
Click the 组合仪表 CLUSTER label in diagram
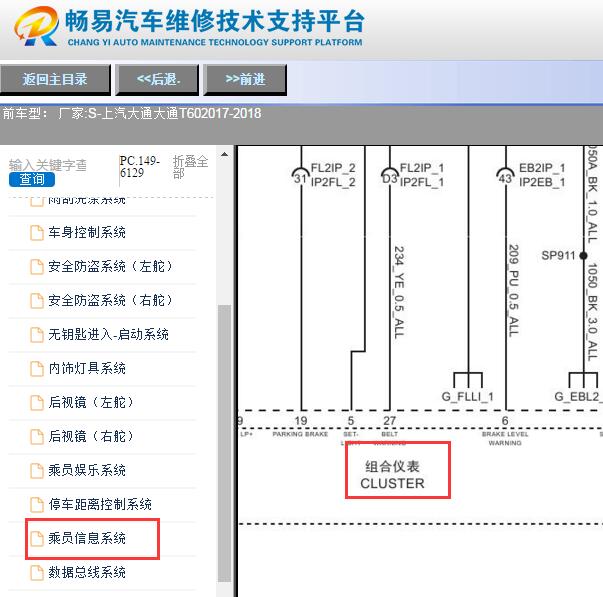[392, 475]
